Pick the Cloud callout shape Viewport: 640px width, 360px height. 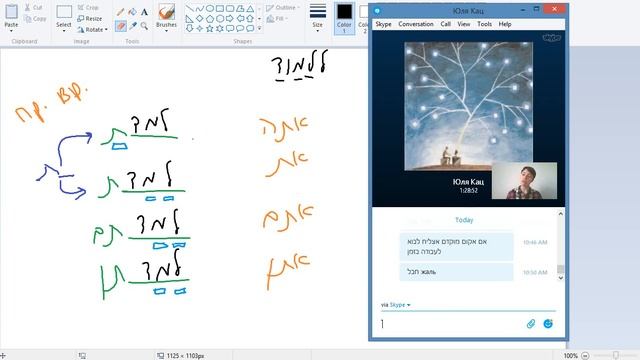(x=250, y=28)
